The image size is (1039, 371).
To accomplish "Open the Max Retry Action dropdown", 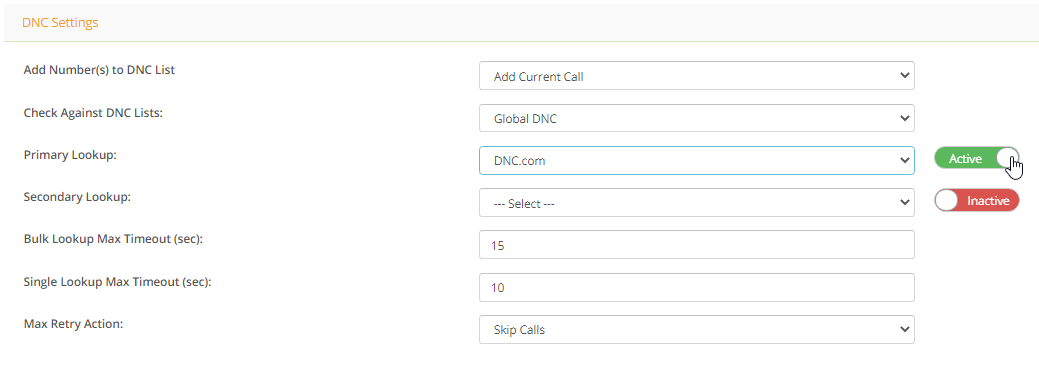I will click(x=696, y=329).
